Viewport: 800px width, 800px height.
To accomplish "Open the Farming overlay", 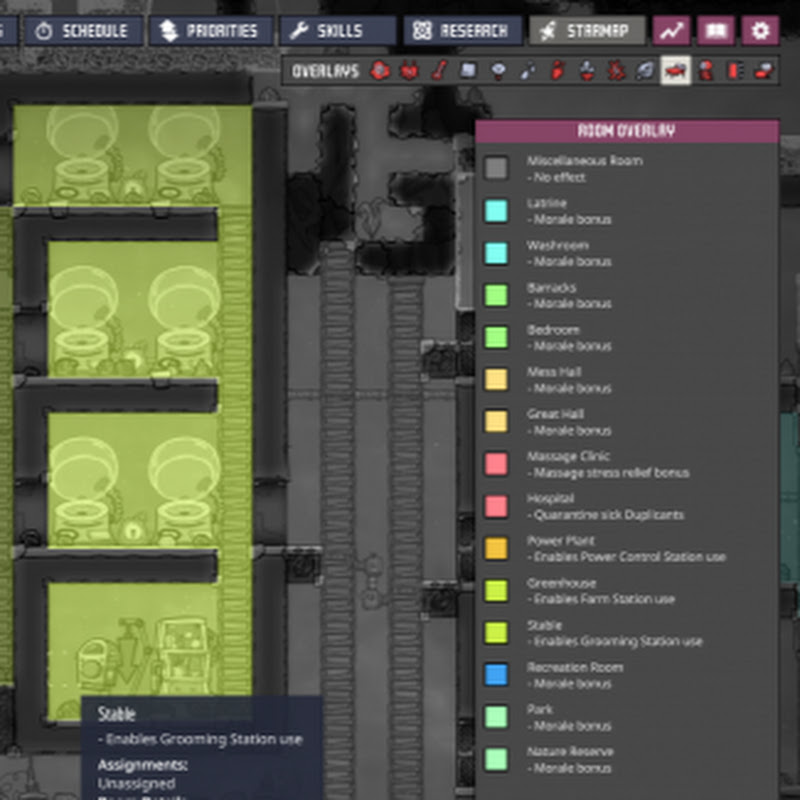I will pos(646,71).
